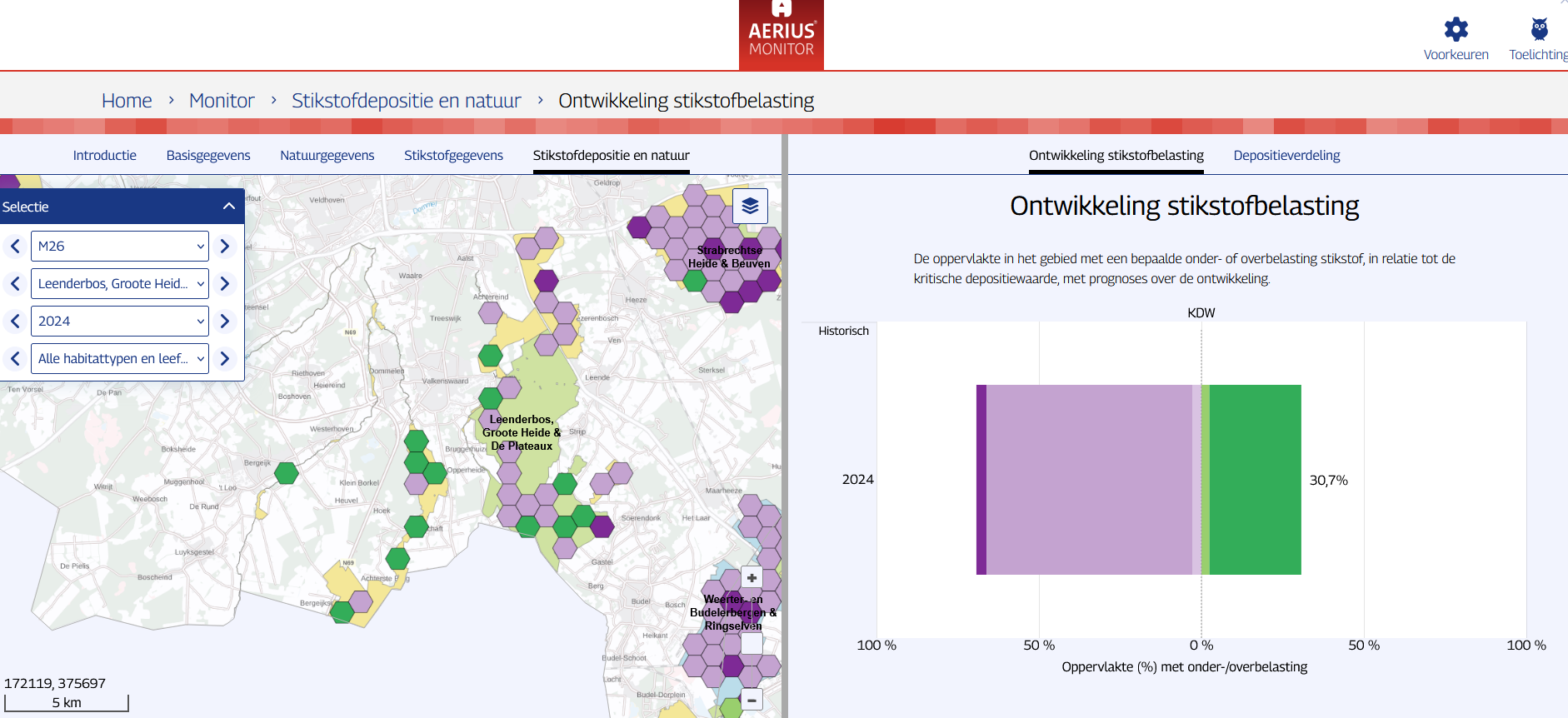
Task: Open Stikstofdepositie en natuur breadcrumb link
Action: tap(406, 101)
